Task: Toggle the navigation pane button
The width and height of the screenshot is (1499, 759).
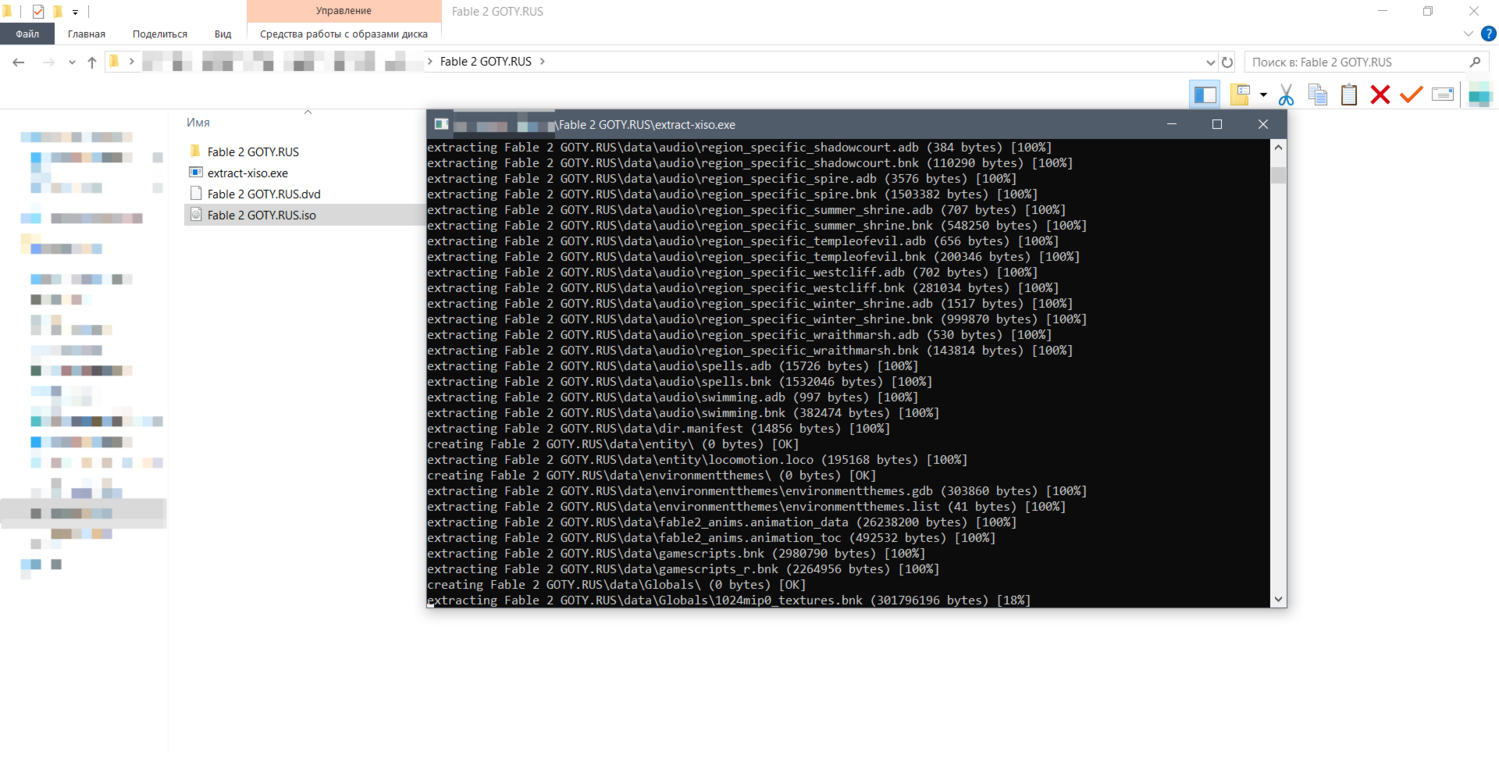Action: [x=1205, y=95]
